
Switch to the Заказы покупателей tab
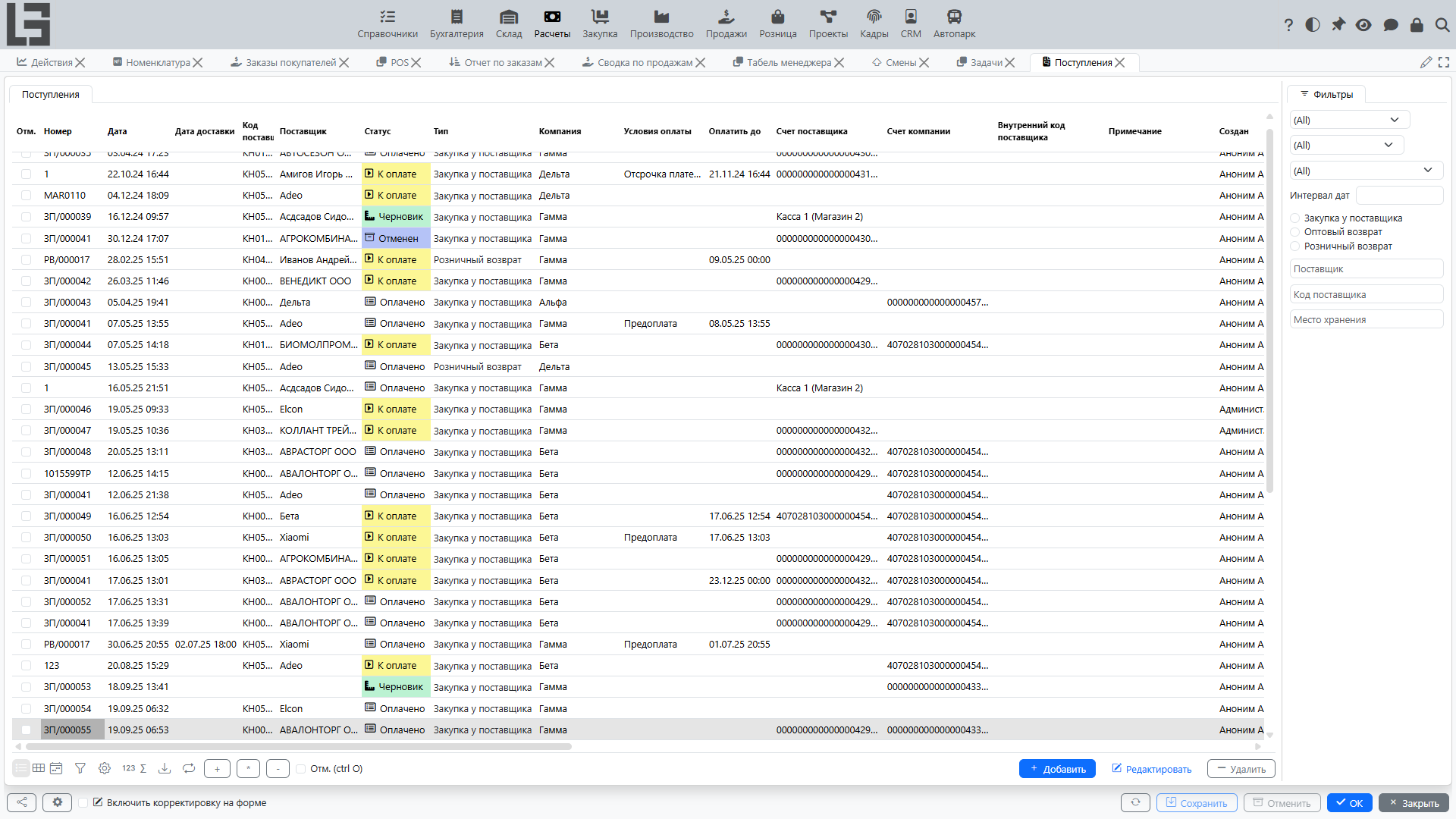point(290,62)
